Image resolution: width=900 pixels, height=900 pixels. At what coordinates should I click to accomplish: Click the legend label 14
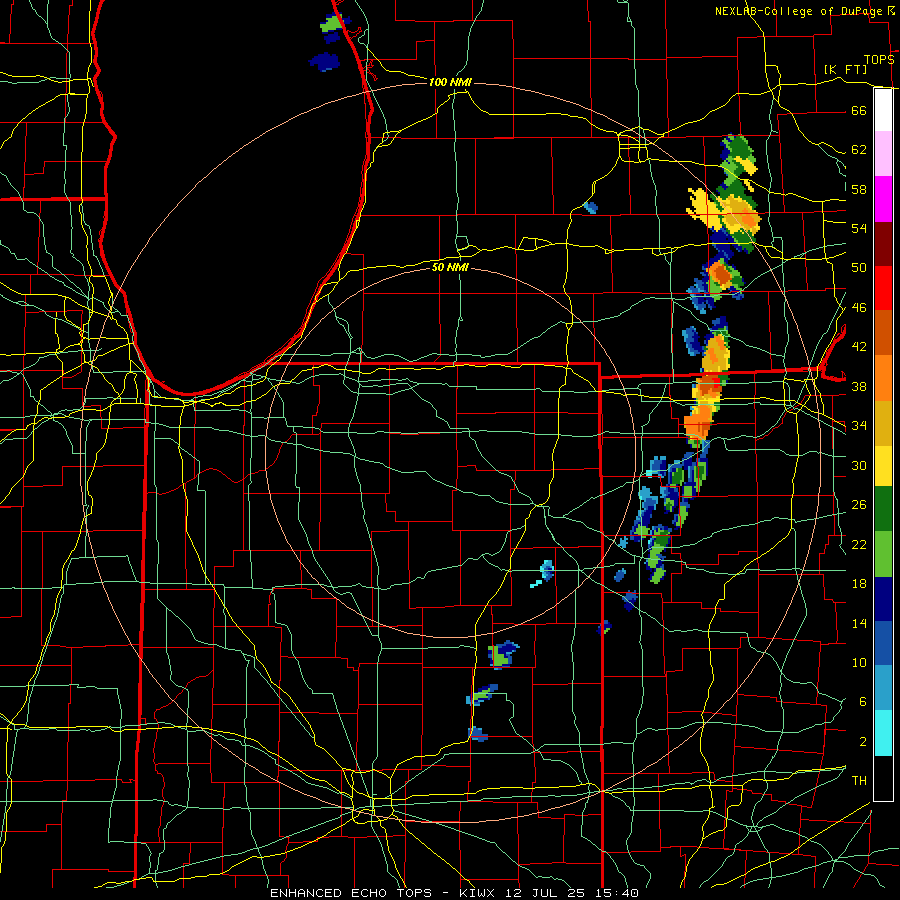(x=859, y=623)
